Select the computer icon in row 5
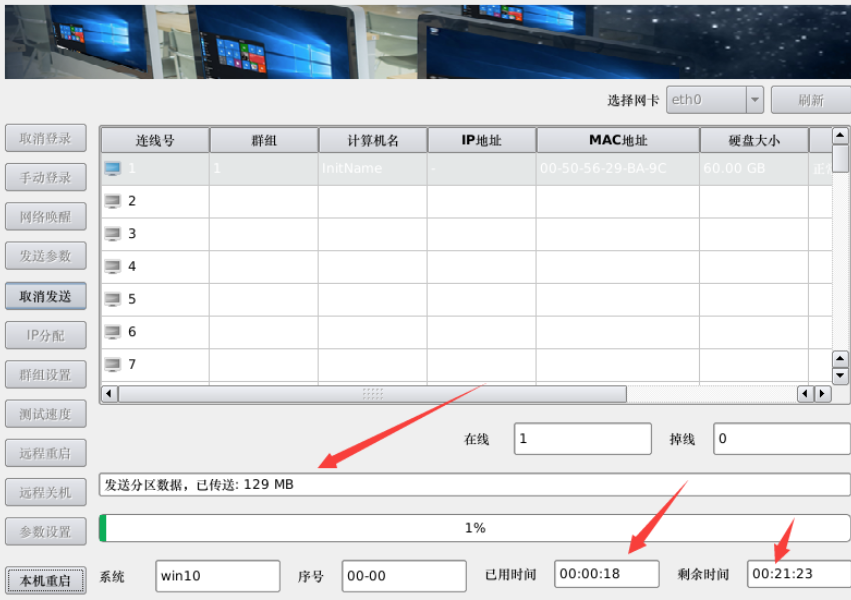The width and height of the screenshot is (851, 600). click(112, 299)
